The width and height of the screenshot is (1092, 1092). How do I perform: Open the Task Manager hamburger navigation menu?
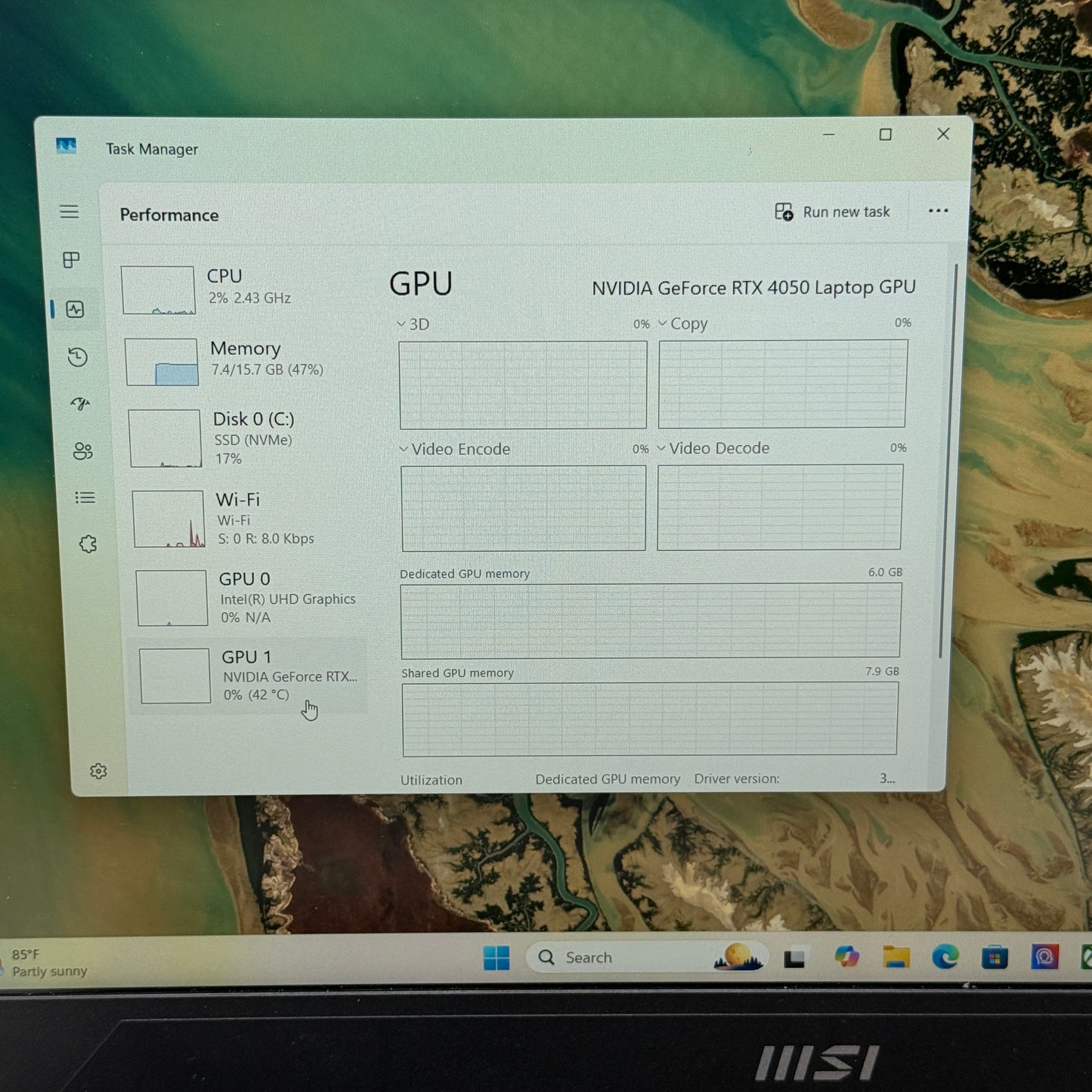tap(70, 212)
